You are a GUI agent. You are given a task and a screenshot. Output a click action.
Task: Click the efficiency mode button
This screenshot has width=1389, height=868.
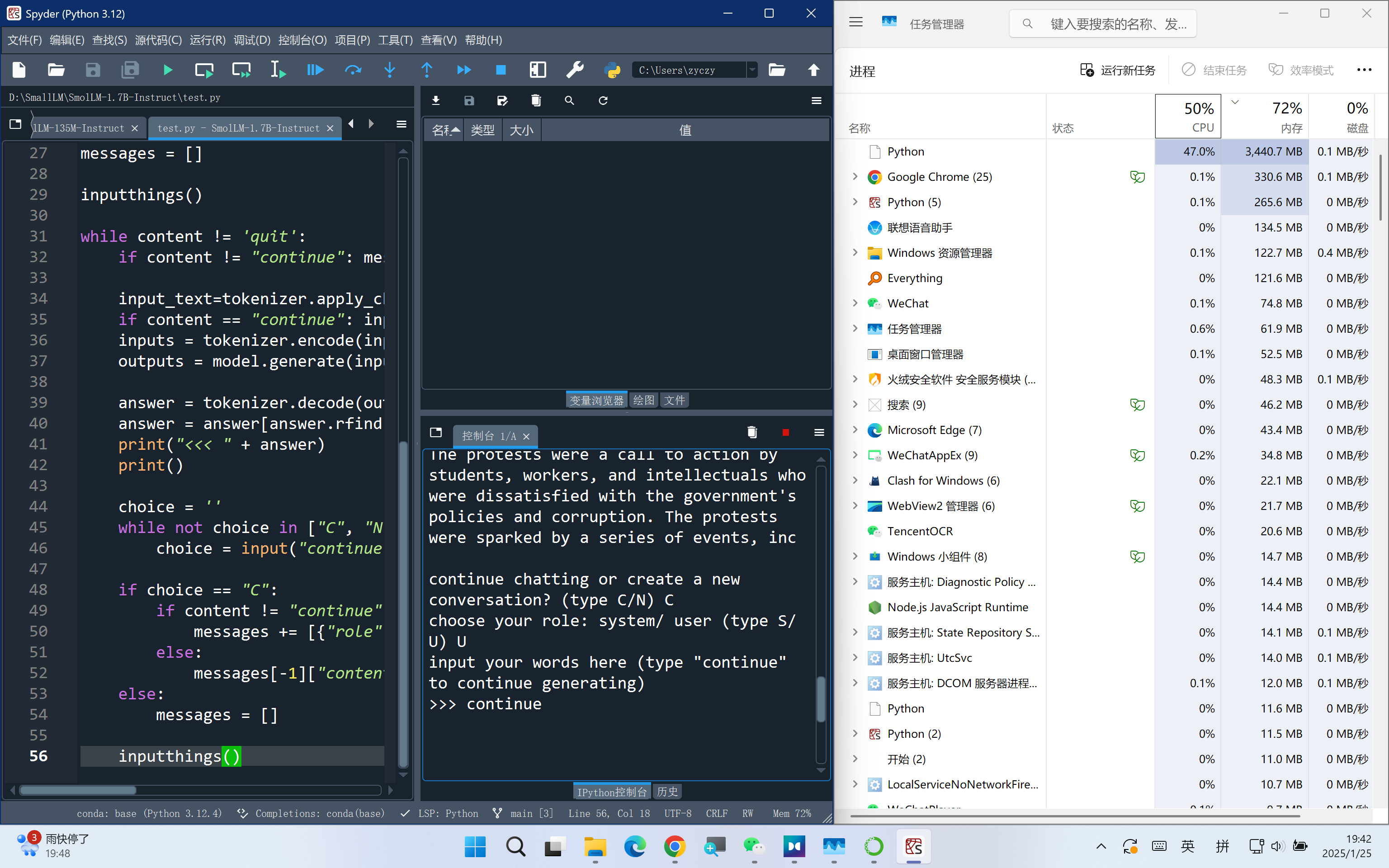[x=1301, y=70]
